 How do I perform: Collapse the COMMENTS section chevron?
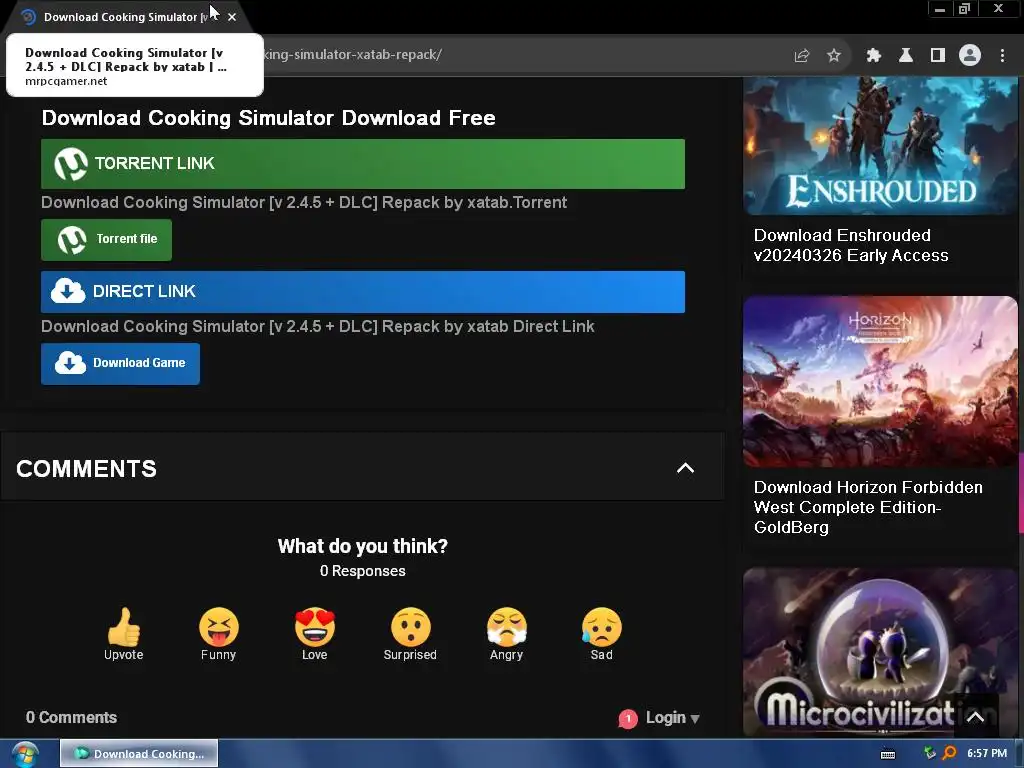pos(685,468)
